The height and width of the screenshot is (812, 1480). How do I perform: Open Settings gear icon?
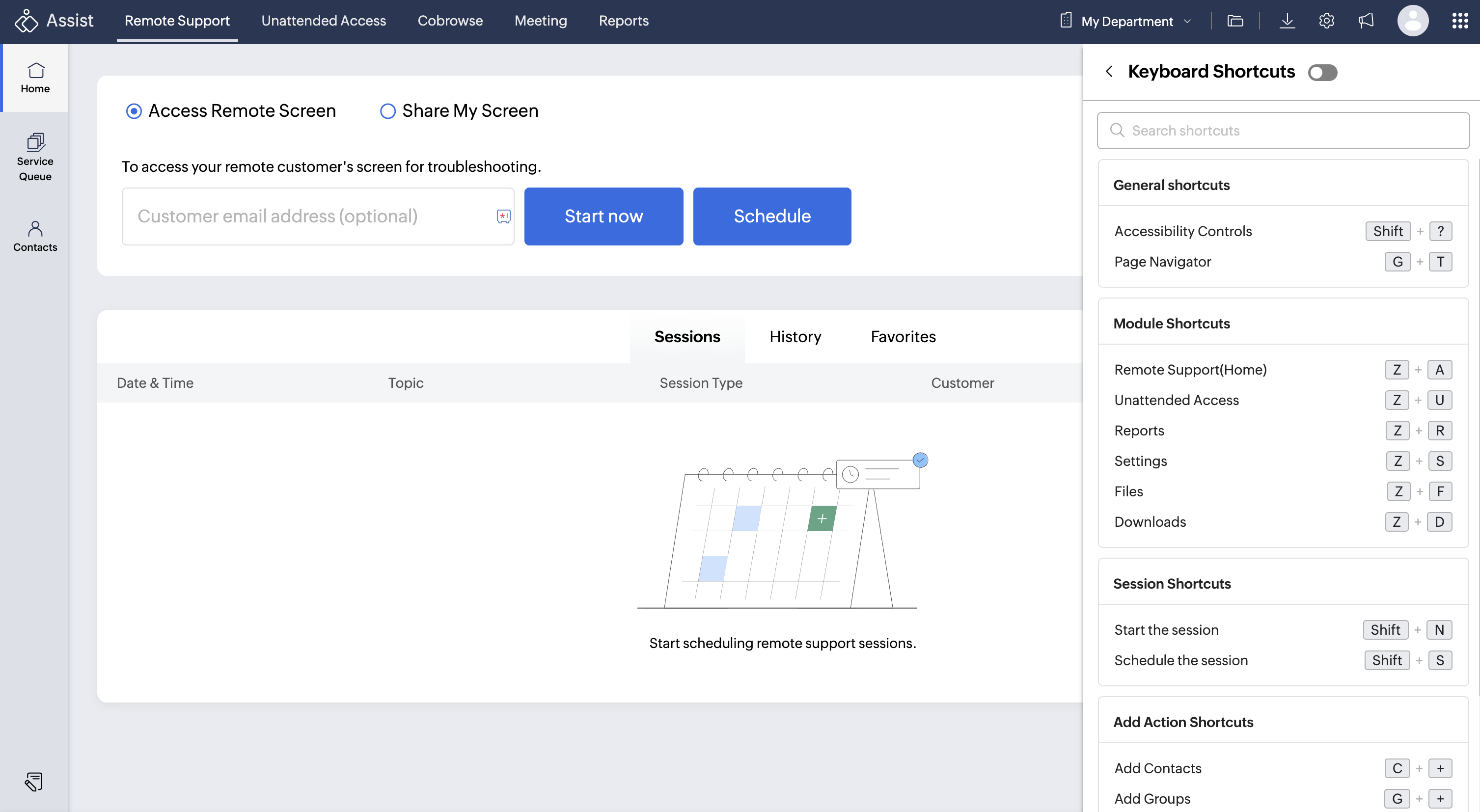click(1326, 21)
